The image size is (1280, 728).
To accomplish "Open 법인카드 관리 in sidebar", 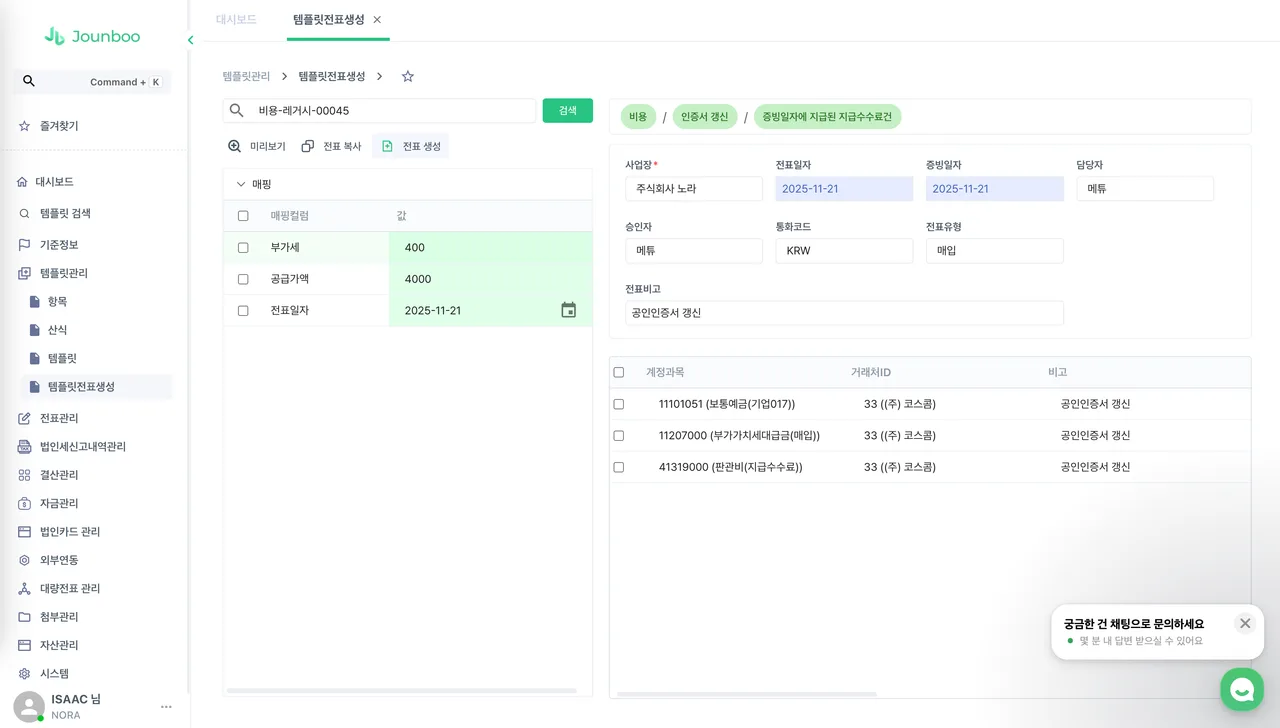I will [x=70, y=532].
